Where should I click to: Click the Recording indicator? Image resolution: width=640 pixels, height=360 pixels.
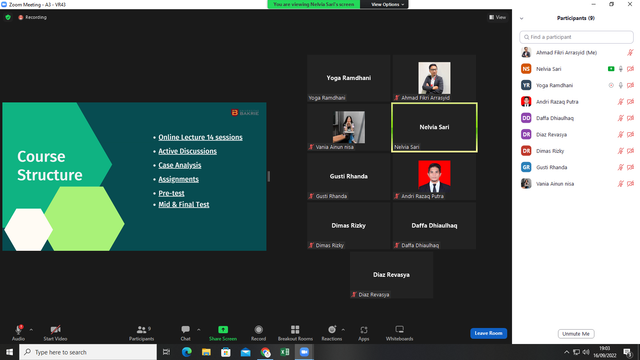pos(33,17)
